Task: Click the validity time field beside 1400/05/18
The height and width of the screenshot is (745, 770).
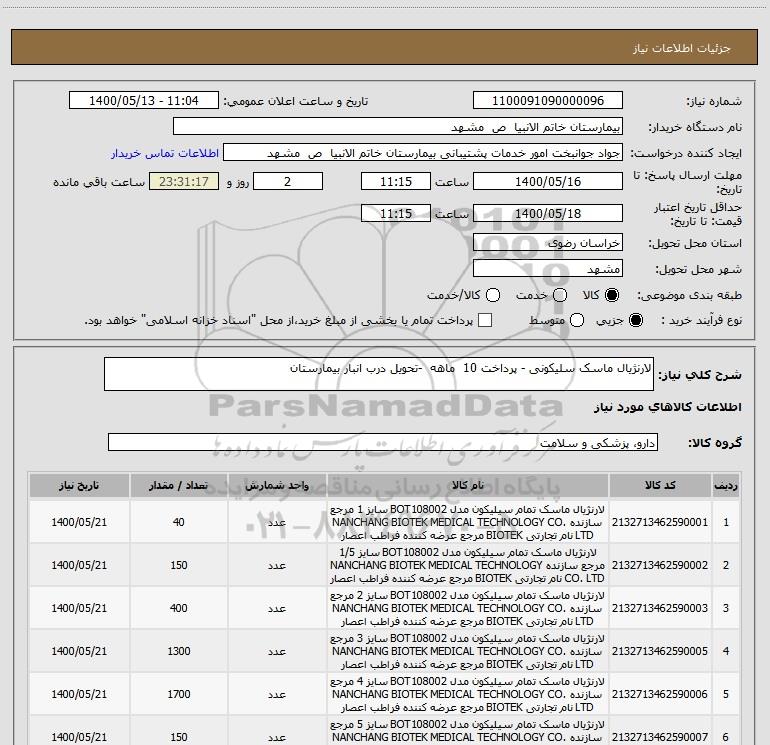Action: 396,213
